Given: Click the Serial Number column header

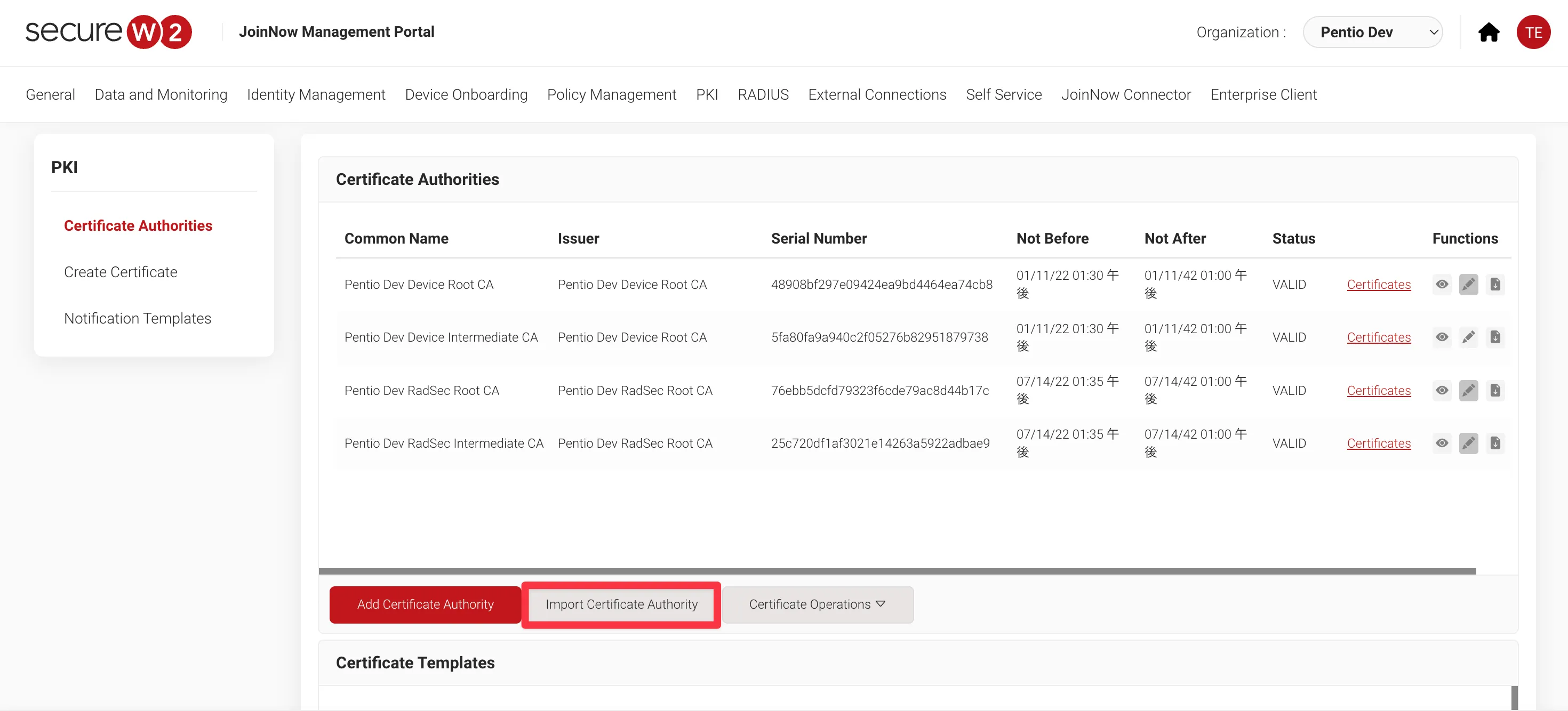Looking at the screenshot, I should 819,238.
